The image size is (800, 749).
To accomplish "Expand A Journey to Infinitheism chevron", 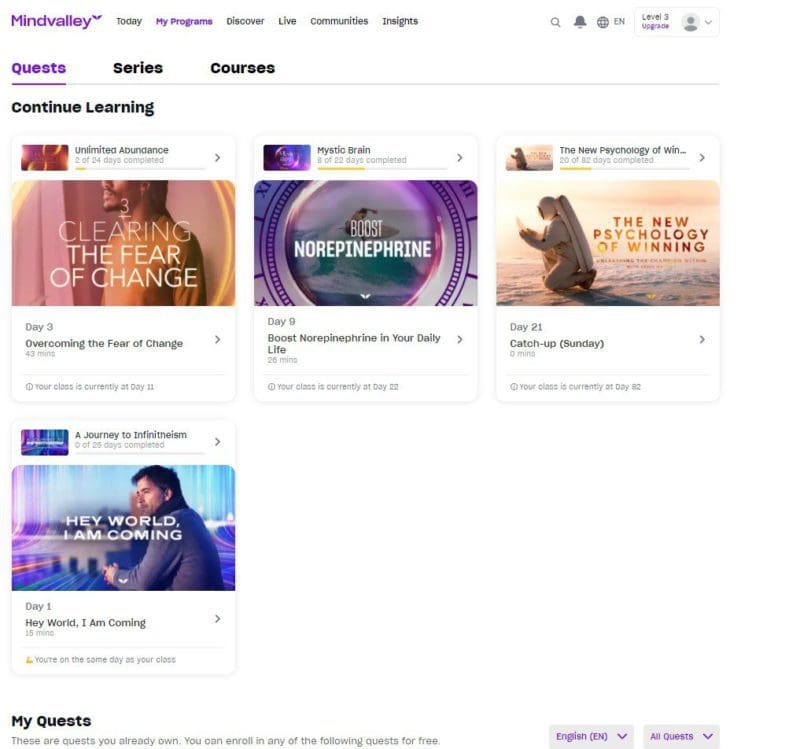I will click(x=218, y=442).
